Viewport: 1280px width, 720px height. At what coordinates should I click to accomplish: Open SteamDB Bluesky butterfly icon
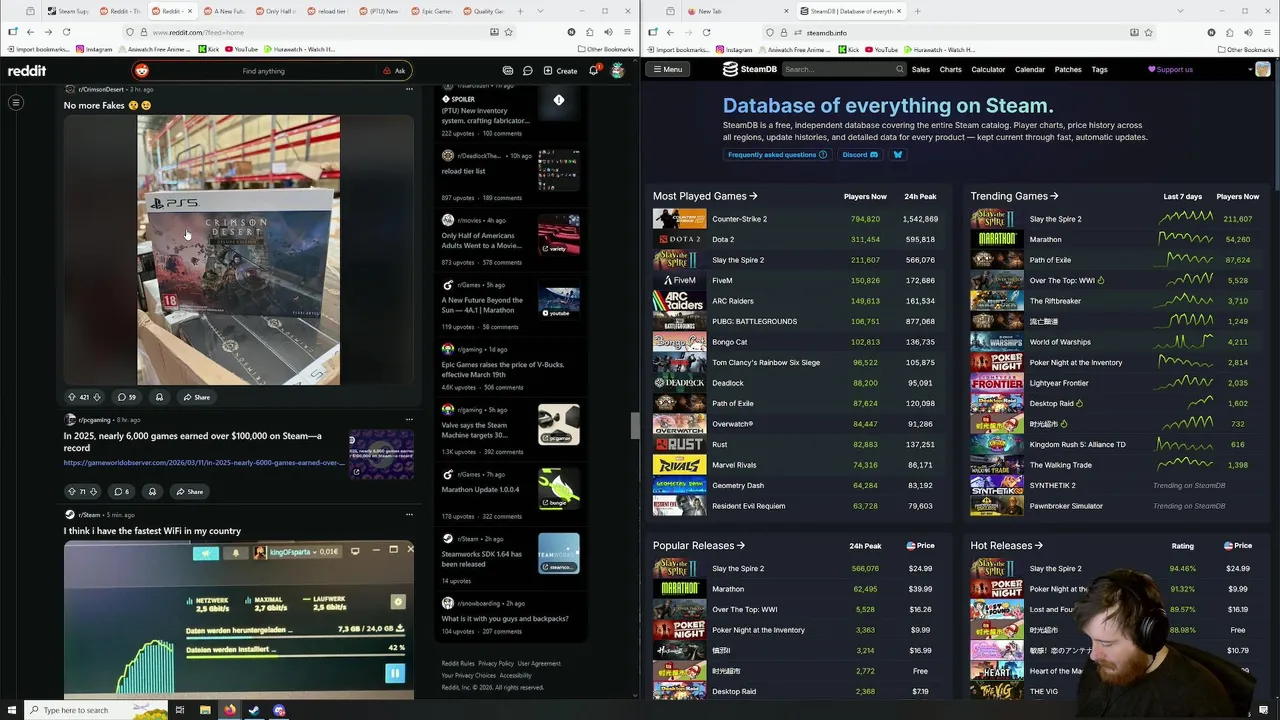point(897,155)
